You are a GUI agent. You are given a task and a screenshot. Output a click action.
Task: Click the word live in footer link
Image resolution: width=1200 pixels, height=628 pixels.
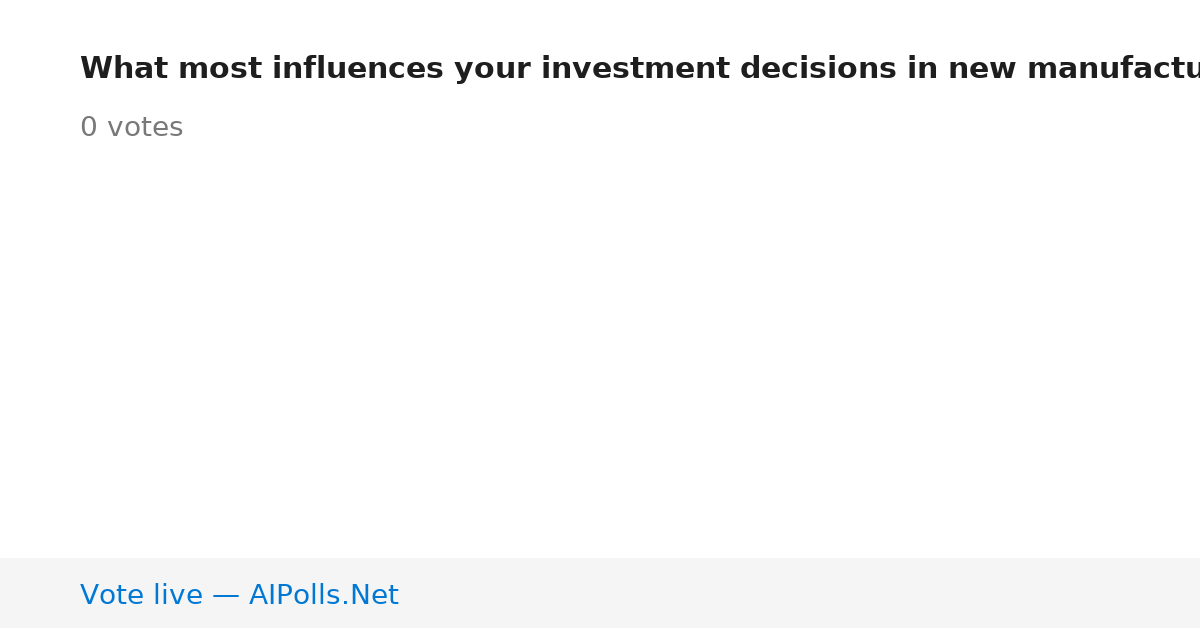click(178, 595)
